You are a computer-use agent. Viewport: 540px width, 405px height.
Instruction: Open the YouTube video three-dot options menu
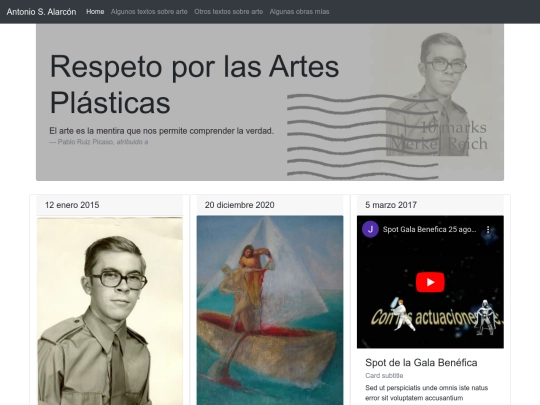488,229
